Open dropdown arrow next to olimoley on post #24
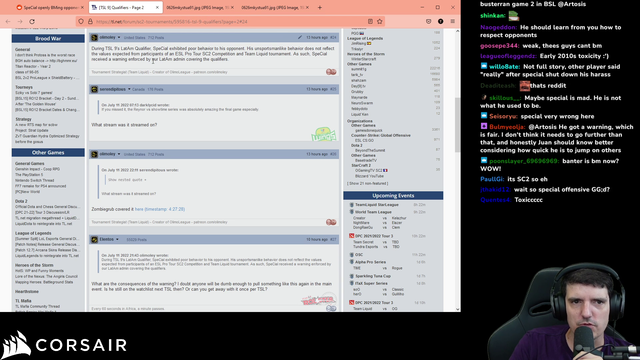The width and height of the screenshot is (640, 360). click(x=119, y=38)
